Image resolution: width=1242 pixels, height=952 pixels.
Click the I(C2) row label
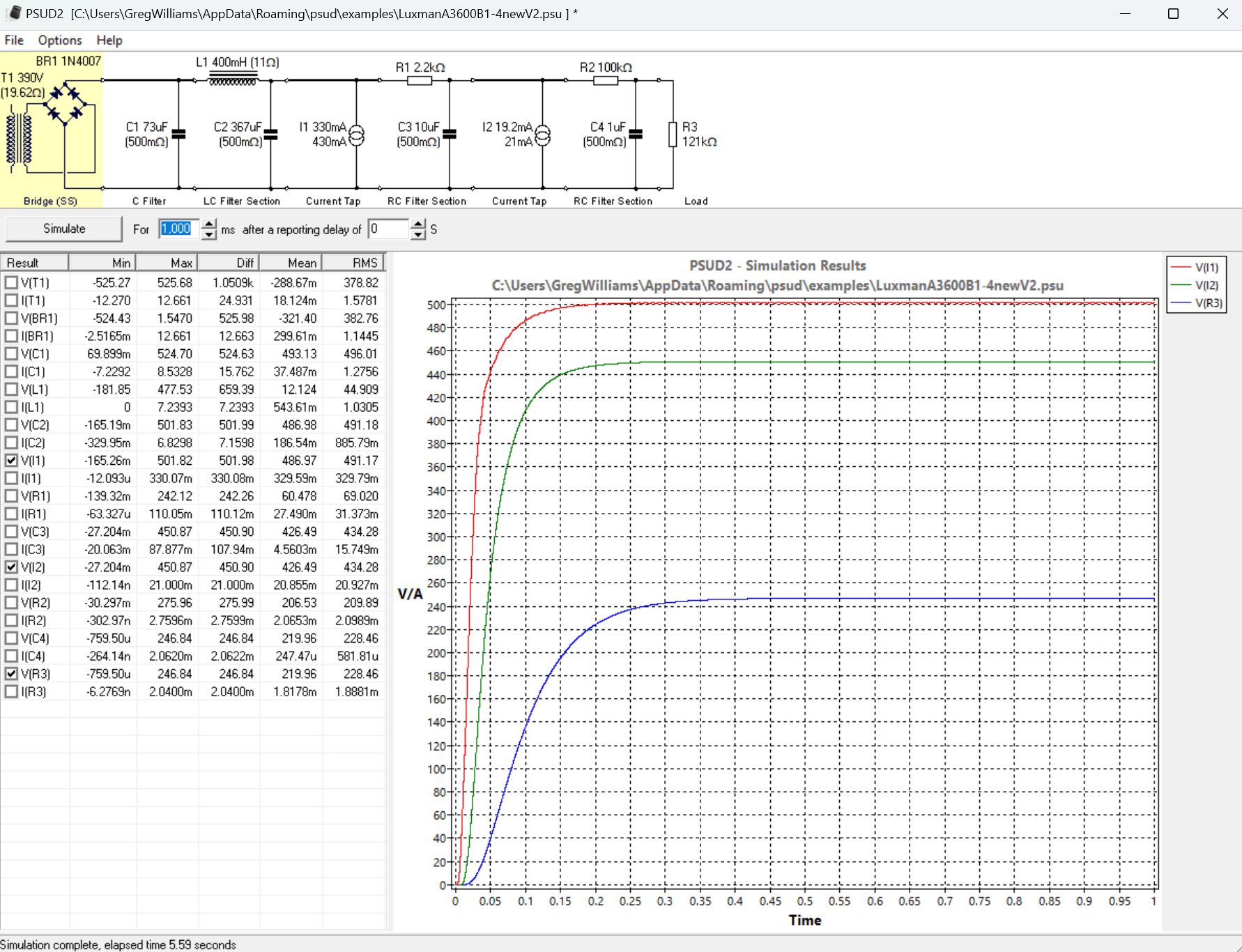(x=33, y=443)
